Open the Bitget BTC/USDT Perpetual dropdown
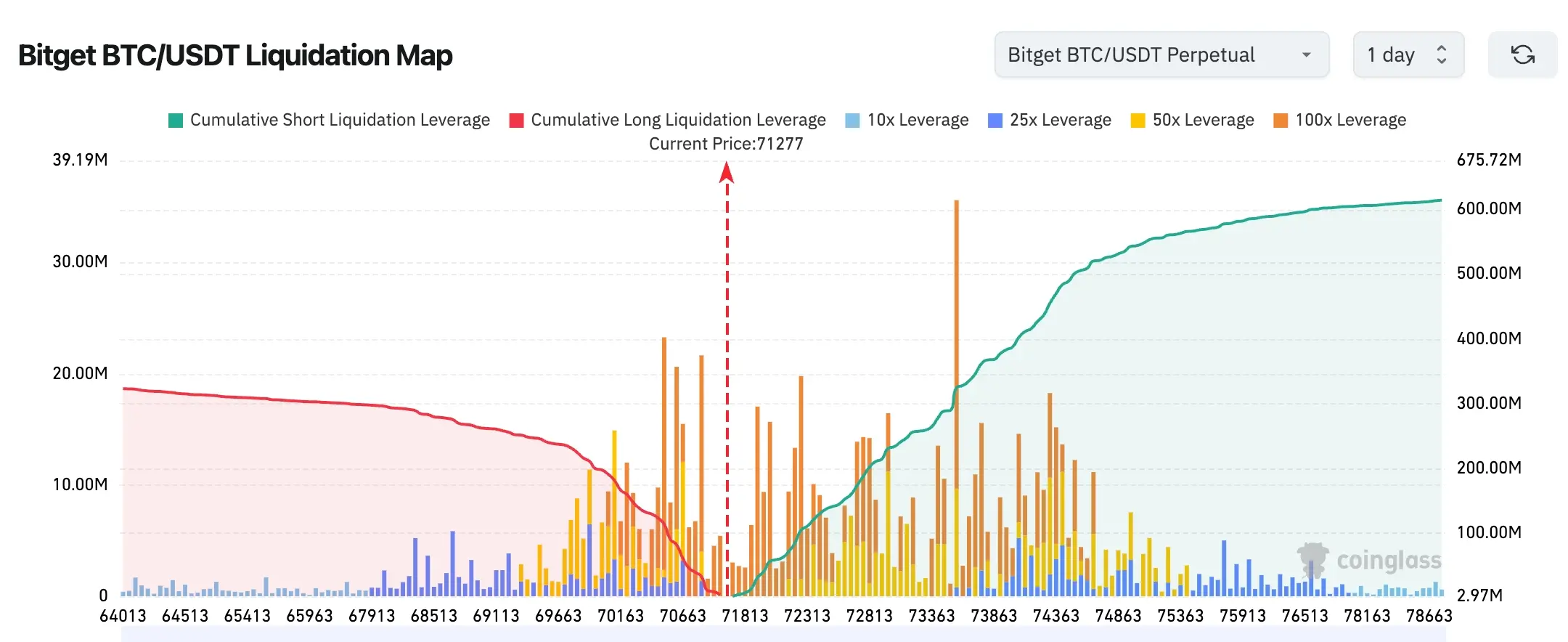 [1161, 54]
